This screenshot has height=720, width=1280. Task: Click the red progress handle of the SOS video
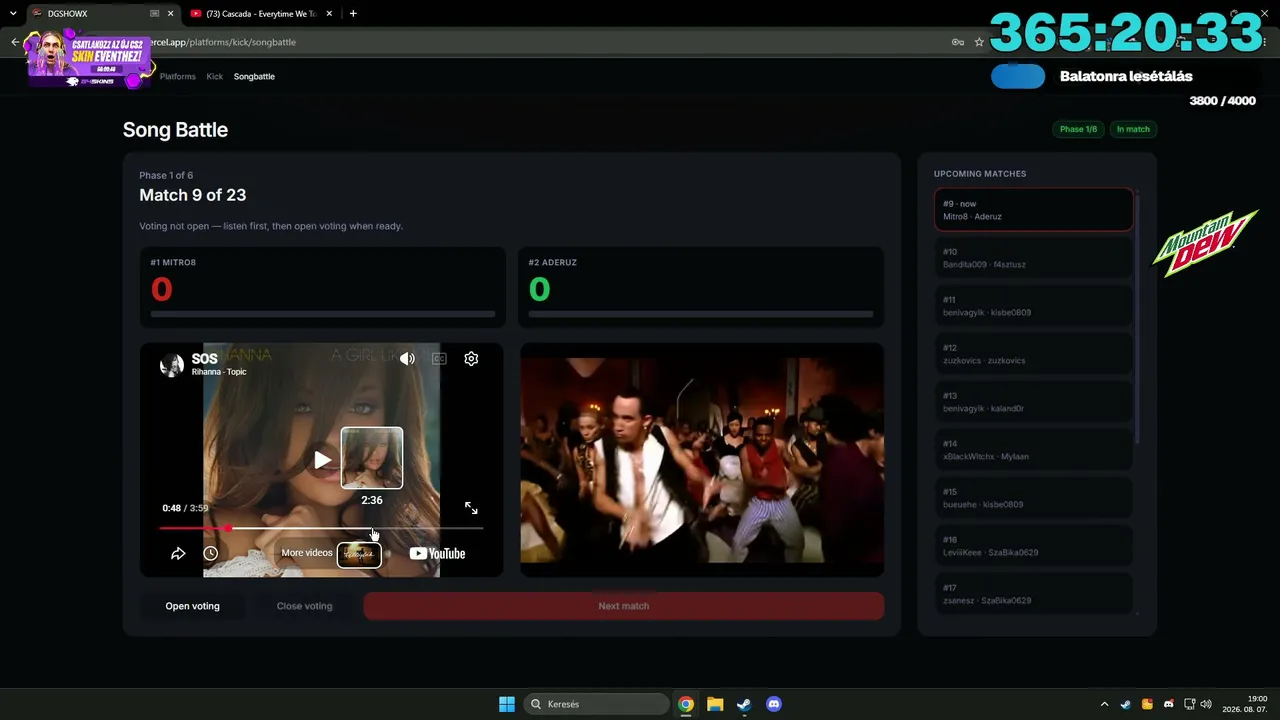click(229, 528)
